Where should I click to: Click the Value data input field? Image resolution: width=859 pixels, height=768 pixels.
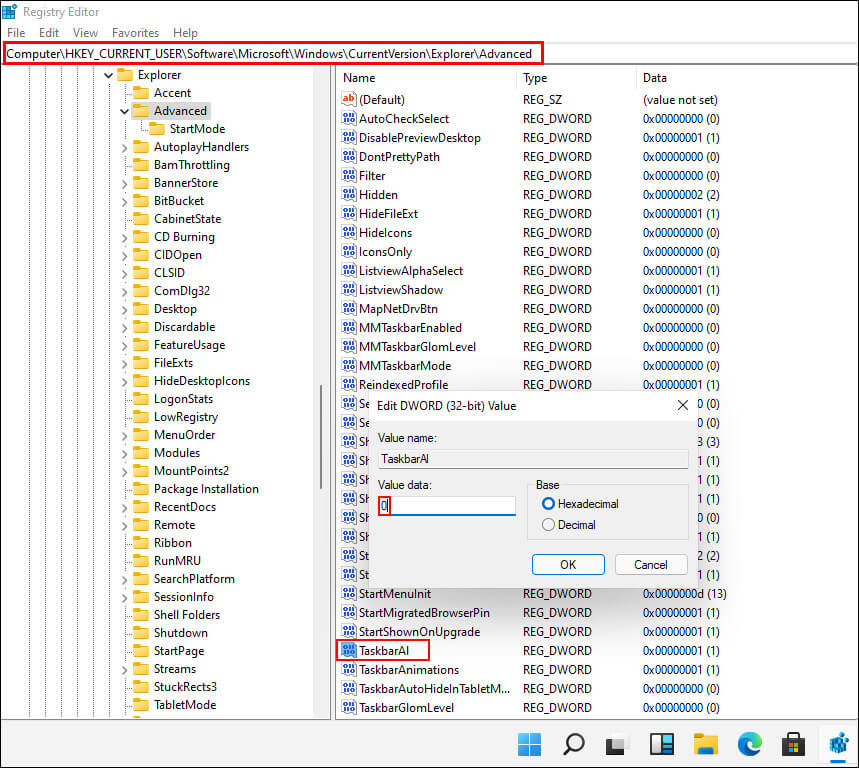pyautogui.click(x=446, y=505)
